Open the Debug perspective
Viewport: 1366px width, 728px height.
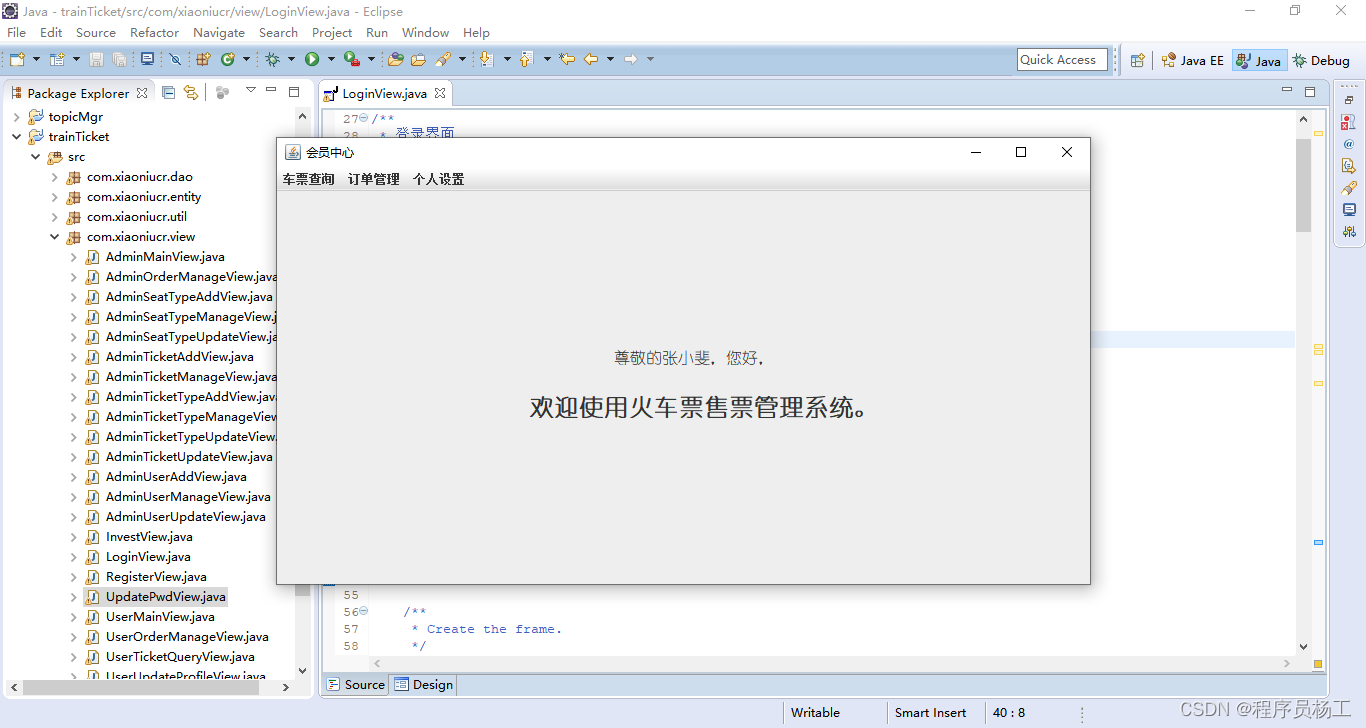click(x=1321, y=60)
